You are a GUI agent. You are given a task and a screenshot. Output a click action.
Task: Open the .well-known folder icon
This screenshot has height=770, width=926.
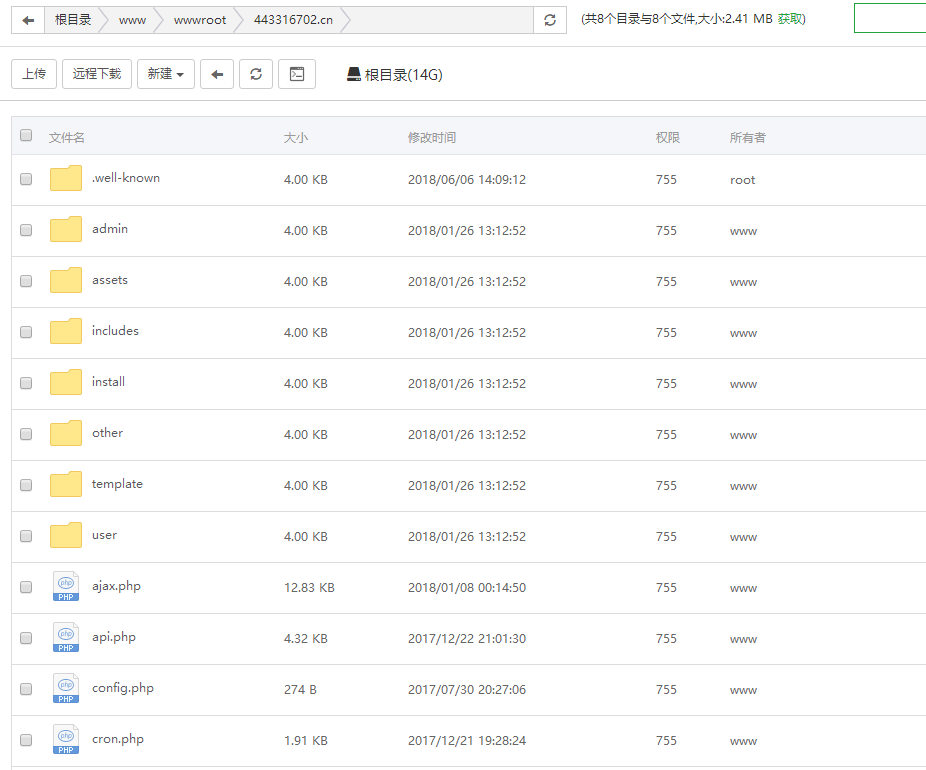pos(66,179)
